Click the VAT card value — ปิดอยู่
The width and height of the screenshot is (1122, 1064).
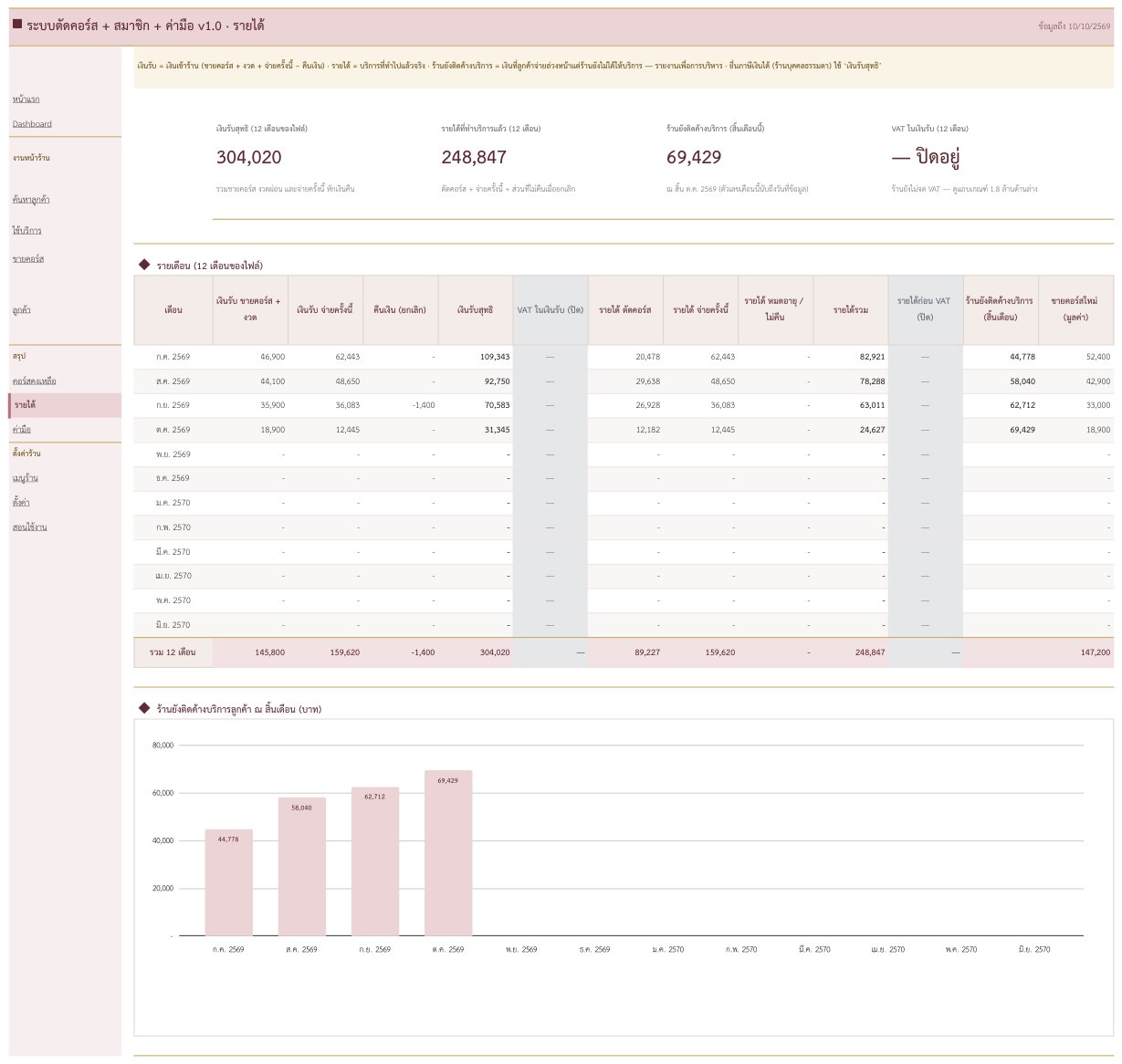tap(926, 157)
